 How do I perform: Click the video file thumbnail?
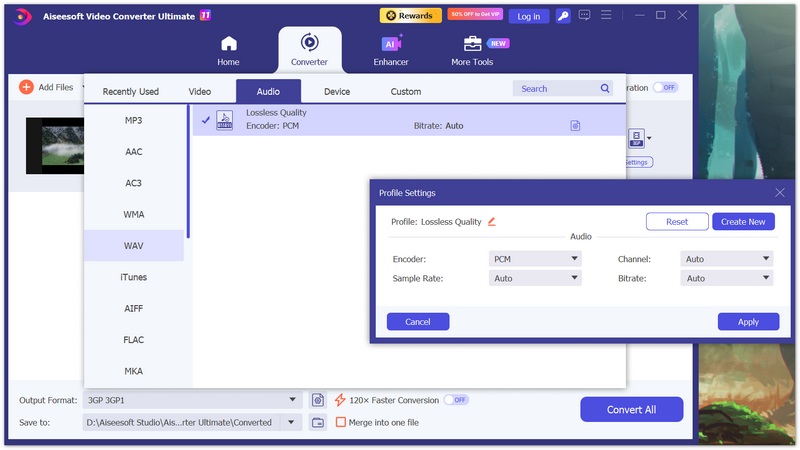coord(55,146)
